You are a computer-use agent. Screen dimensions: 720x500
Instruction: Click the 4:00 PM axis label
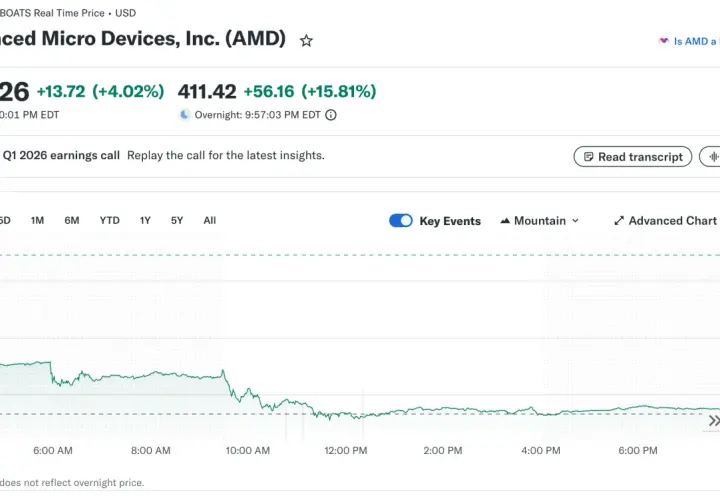point(541,450)
